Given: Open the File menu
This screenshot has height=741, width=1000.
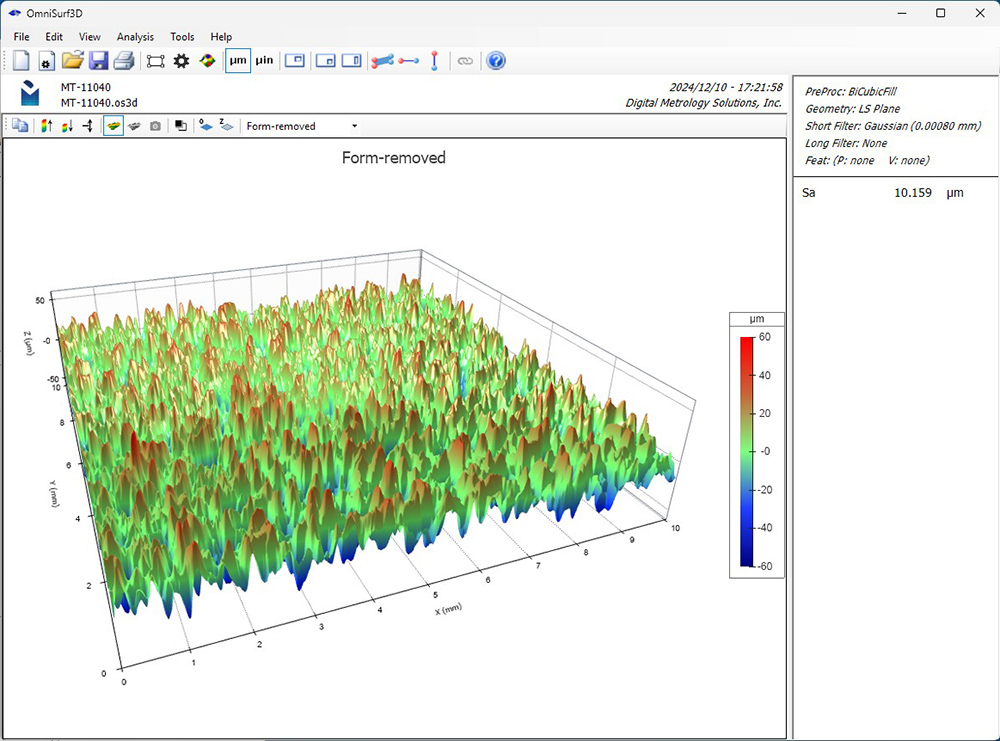Looking at the screenshot, I should coord(21,36).
